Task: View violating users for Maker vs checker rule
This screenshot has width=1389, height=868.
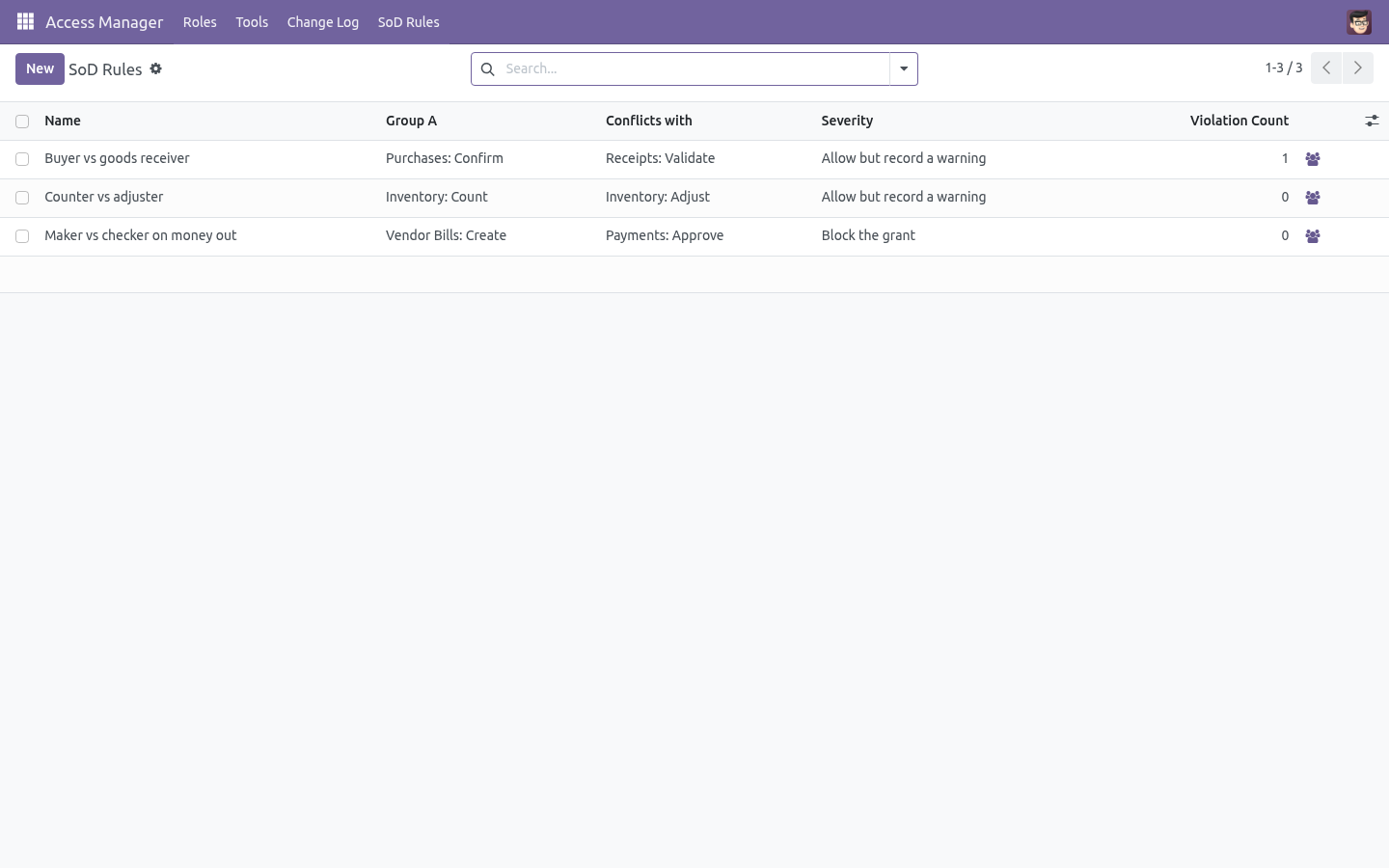Action: 1313,236
